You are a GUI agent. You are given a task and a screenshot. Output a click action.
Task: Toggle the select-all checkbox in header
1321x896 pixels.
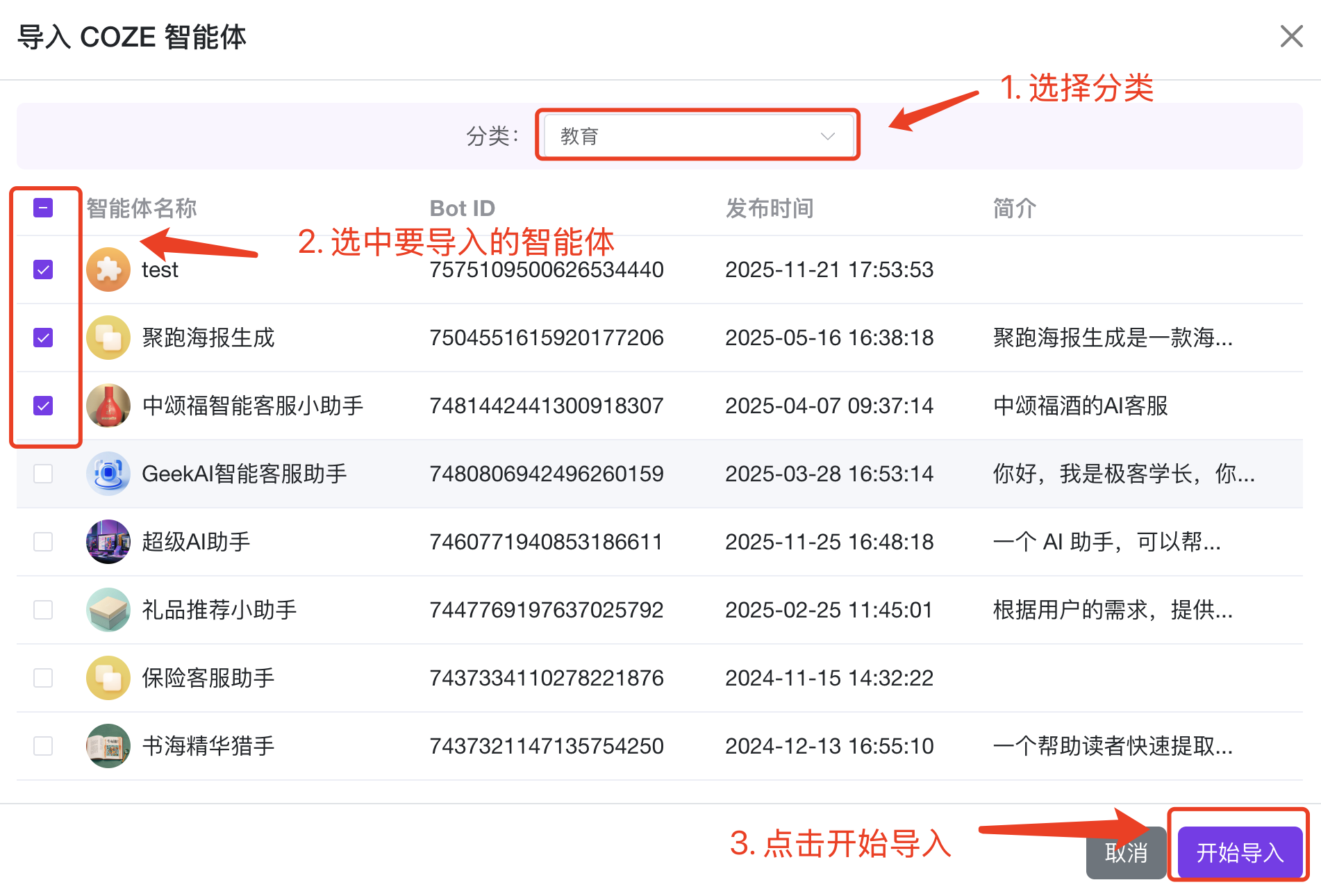click(x=43, y=208)
